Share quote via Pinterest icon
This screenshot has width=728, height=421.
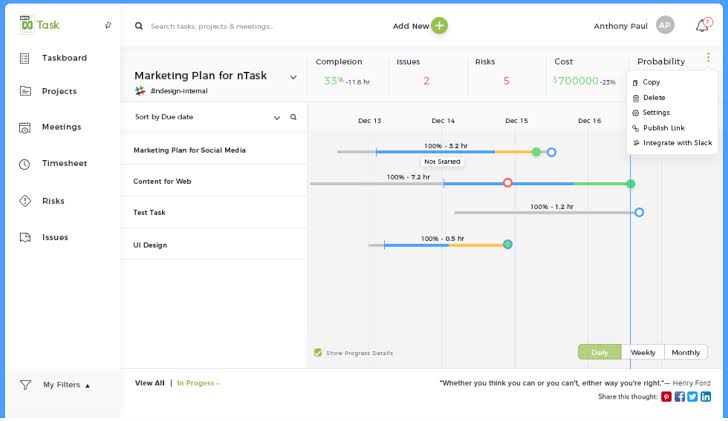[667, 397]
